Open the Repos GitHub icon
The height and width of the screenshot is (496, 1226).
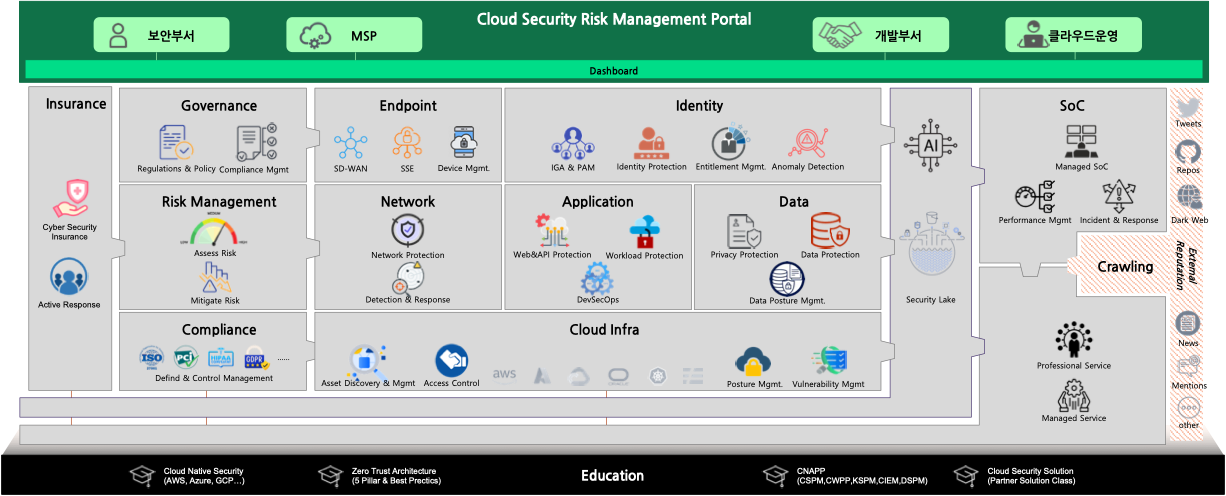pyautogui.click(x=1188, y=152)
